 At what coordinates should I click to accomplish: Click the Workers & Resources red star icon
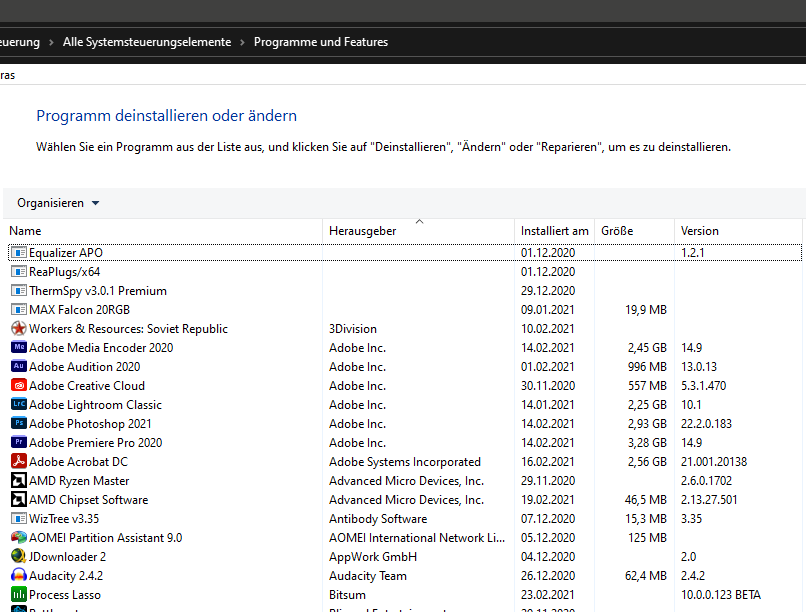(19, 328)
